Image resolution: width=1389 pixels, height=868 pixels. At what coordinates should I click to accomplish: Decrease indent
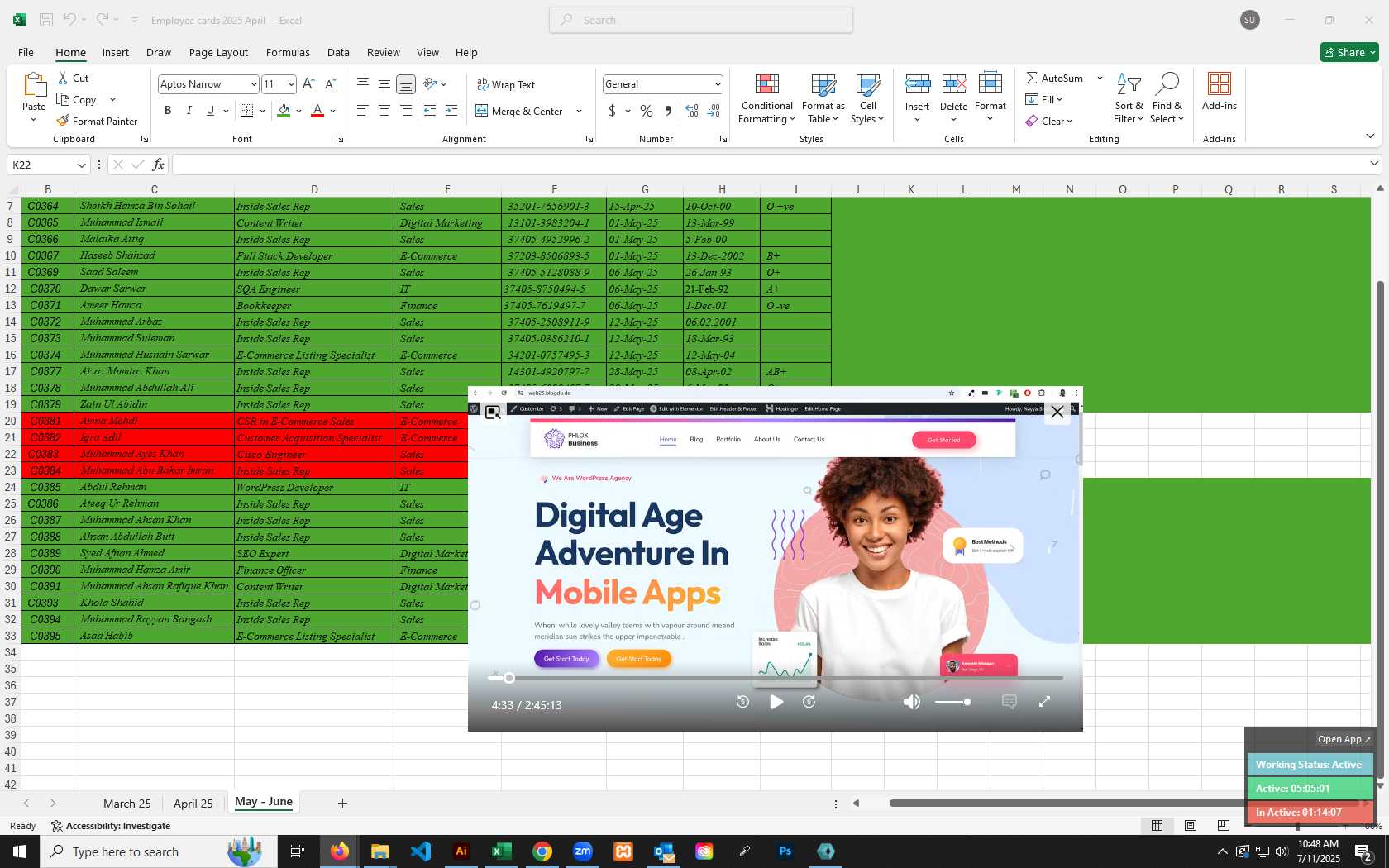click(430, 111)
